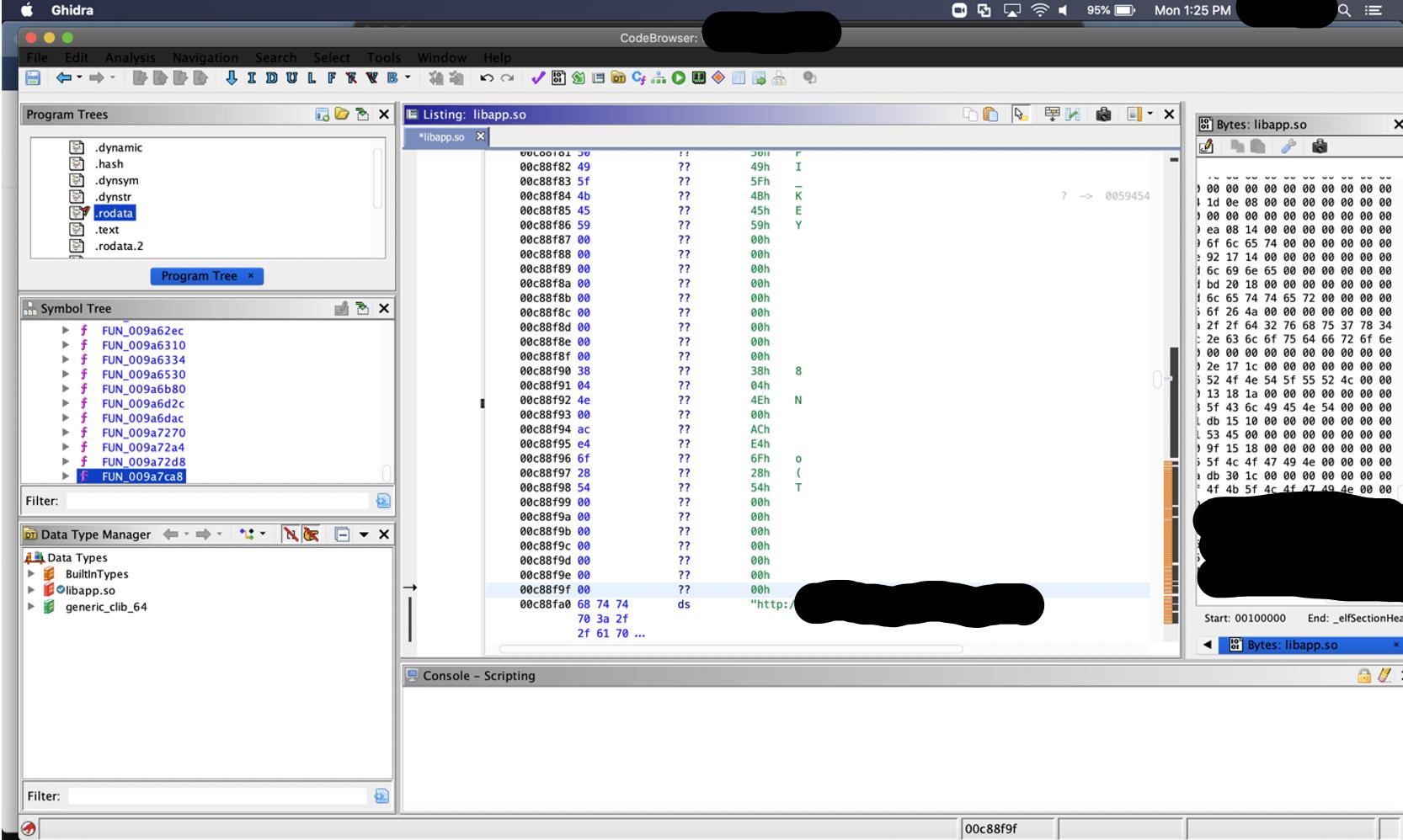Open the Listing field editor icon

[x=1052, y=114]
